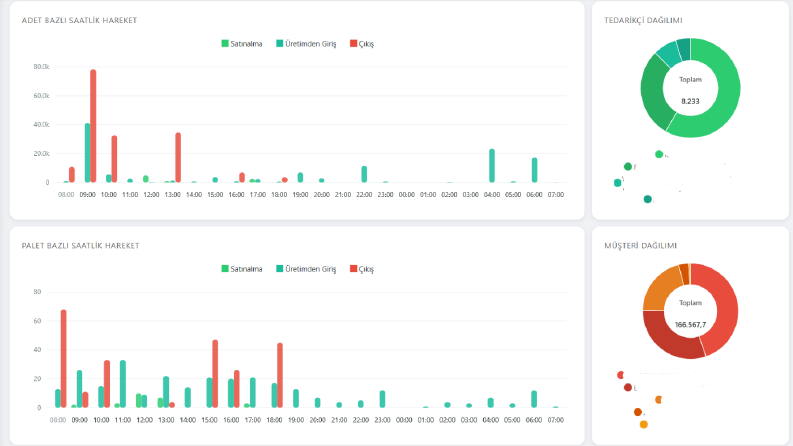Image resolution: width=793 pixels, height=446 pixels.
Task: Toggle bright green legend dot under Tedarikçi donut
Action: (x=659, y=154)
